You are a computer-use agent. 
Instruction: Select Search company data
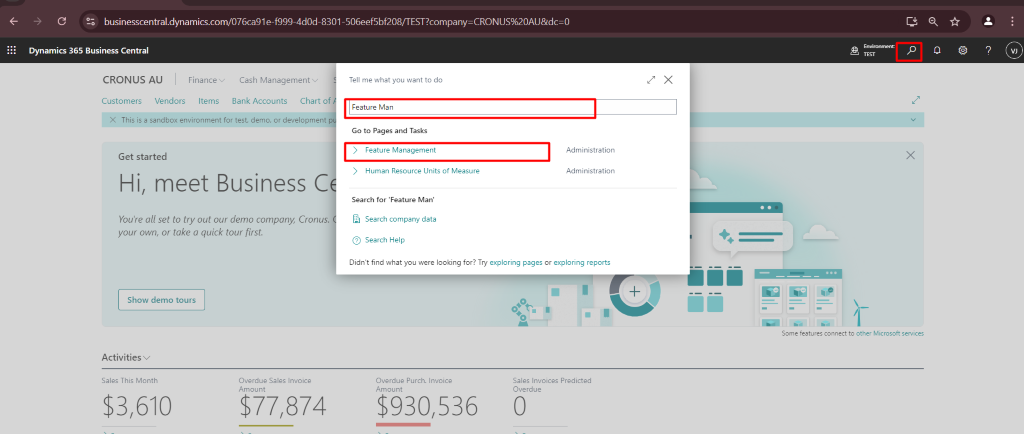[x=400, y=219]
